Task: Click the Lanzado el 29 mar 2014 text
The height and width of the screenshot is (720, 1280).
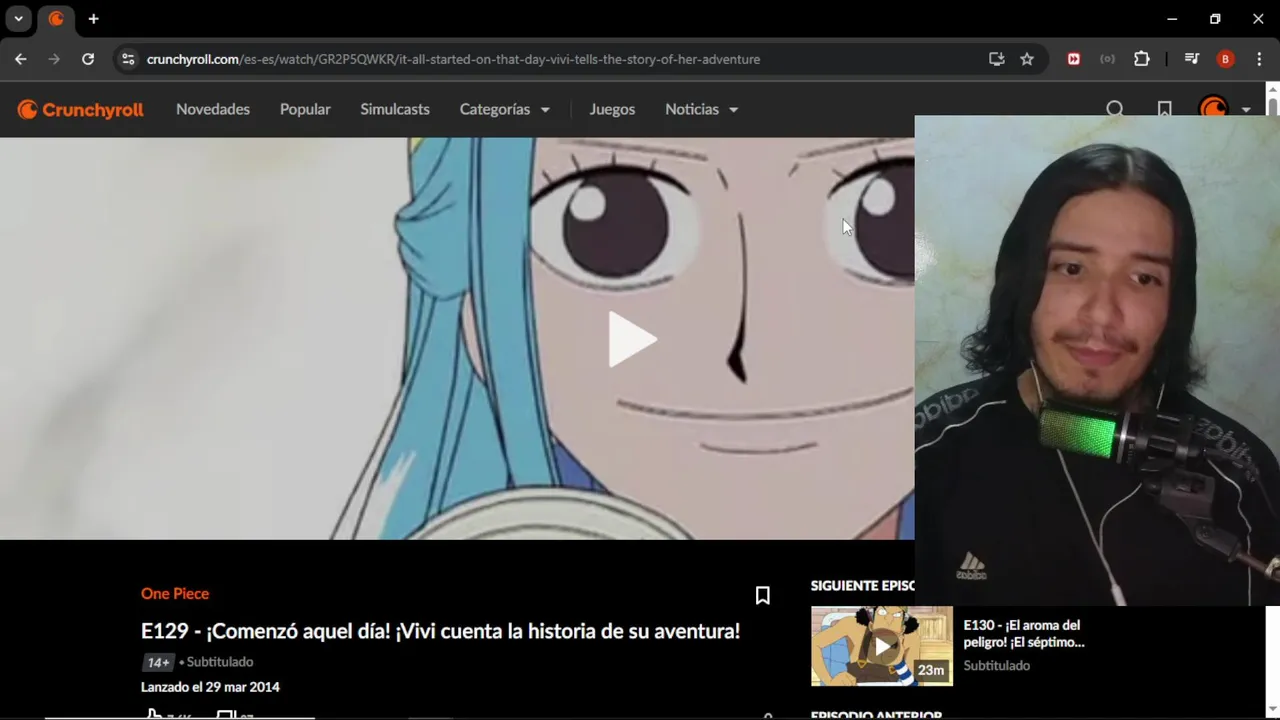Action: click(x=210, y=687)
